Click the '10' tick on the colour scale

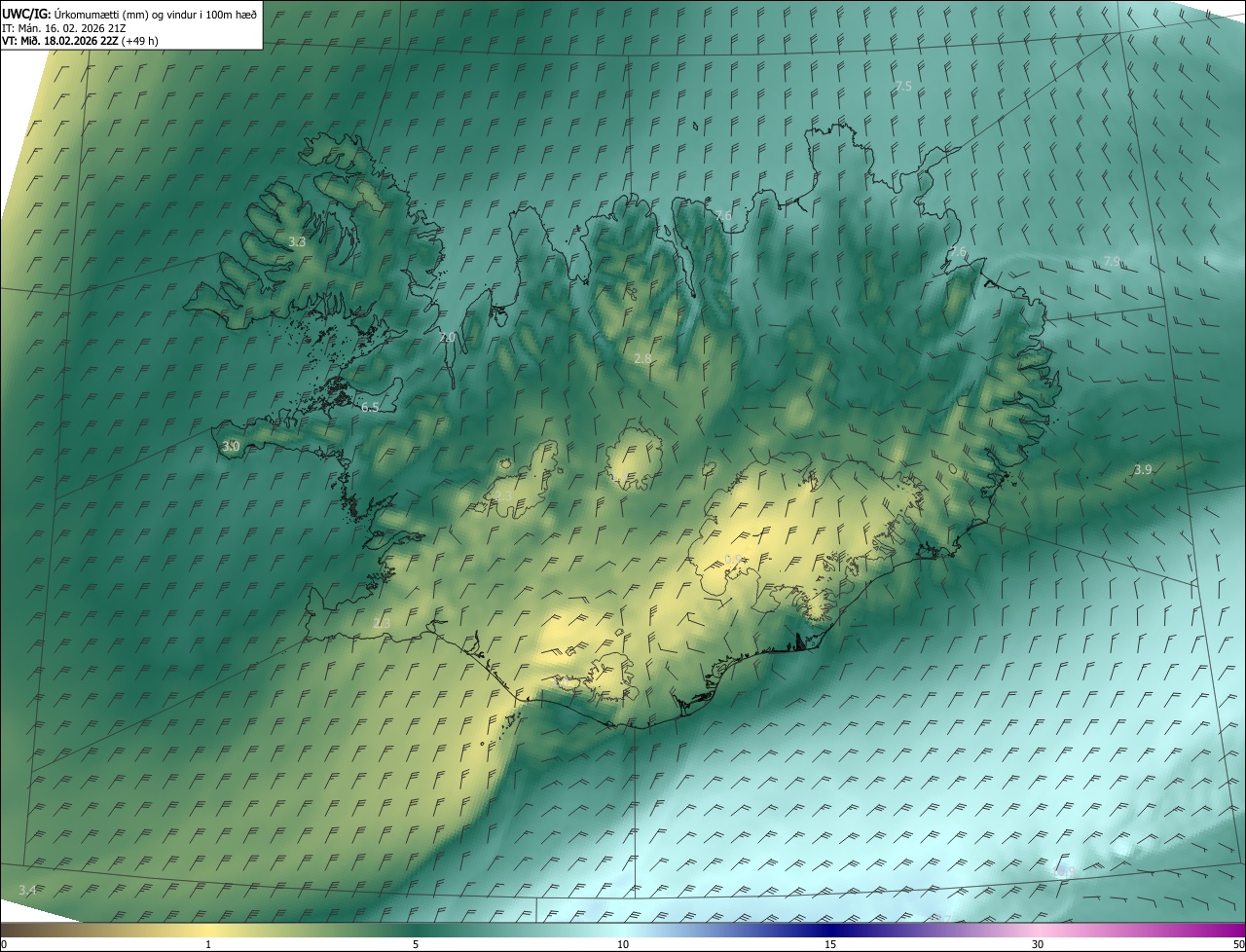click(x=623, y=945)
